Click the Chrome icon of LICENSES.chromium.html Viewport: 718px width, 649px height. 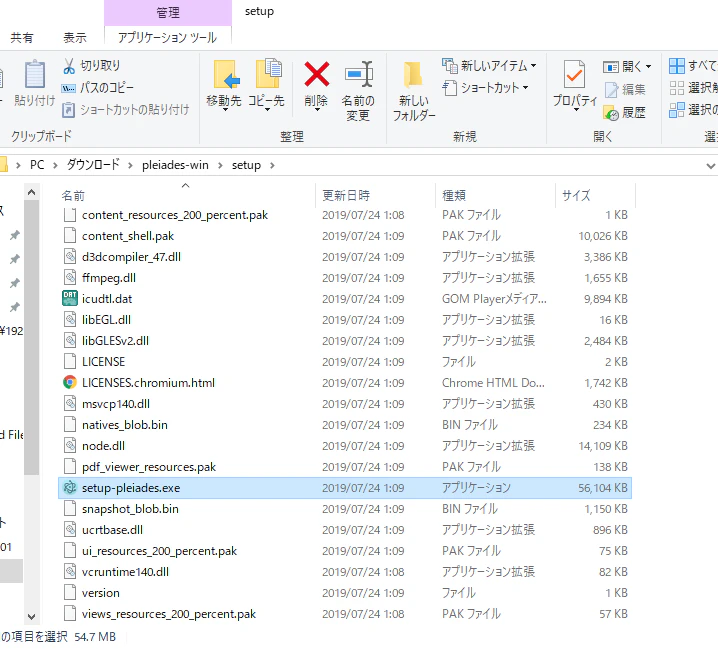(x=70, y=382)
